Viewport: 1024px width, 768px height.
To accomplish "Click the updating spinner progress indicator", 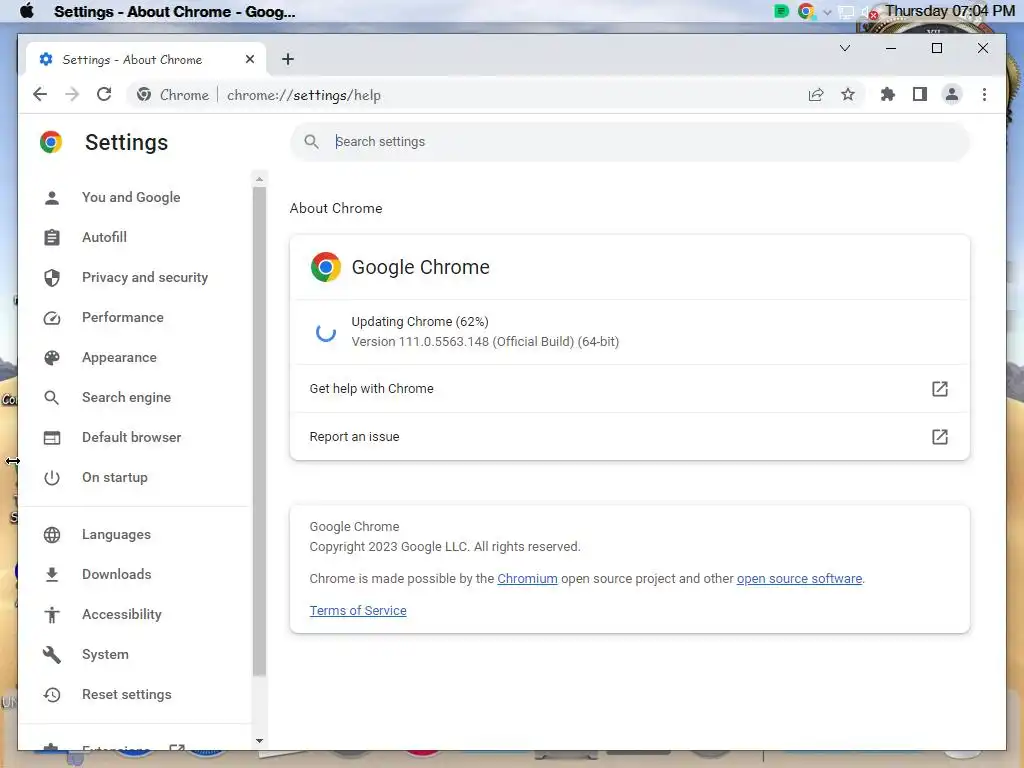I will (326, 332).
